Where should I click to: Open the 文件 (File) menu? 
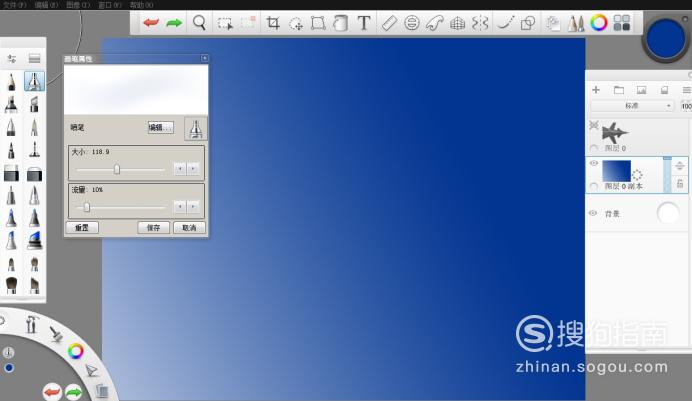tap(15, 5)
